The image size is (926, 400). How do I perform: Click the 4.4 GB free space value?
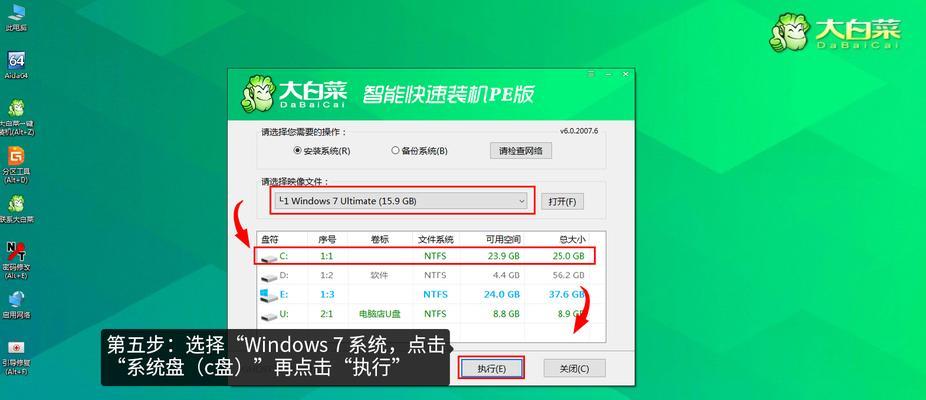click(x=507, y=275)
